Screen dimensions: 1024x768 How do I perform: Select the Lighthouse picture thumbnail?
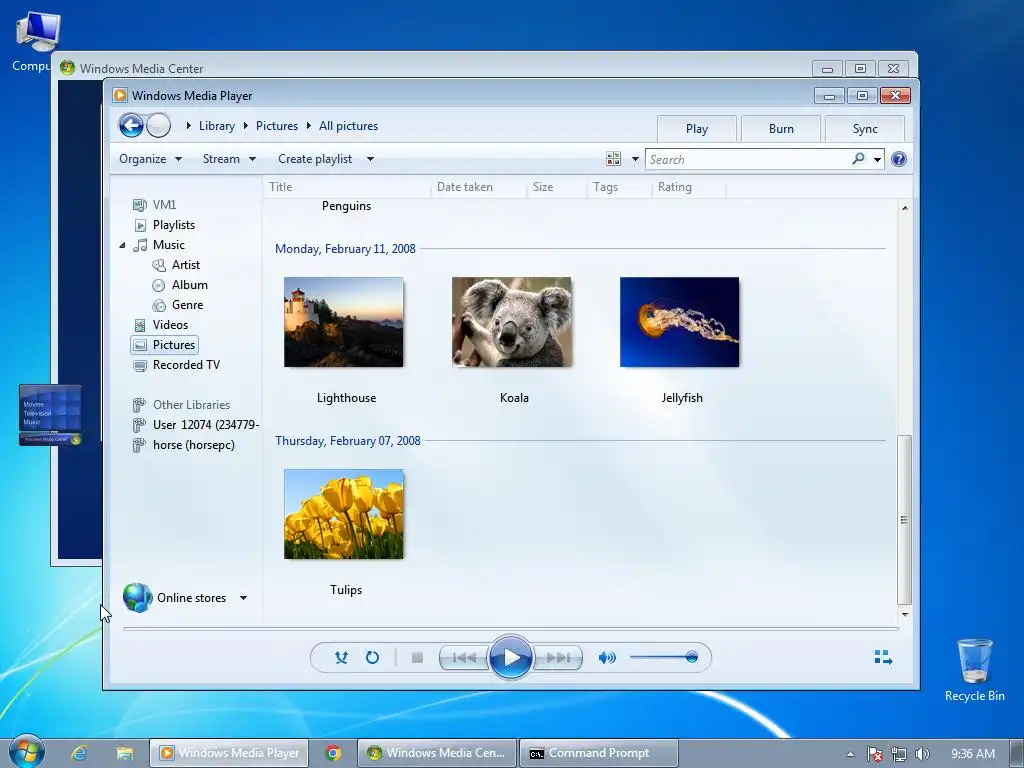click(x=344, y=322)
